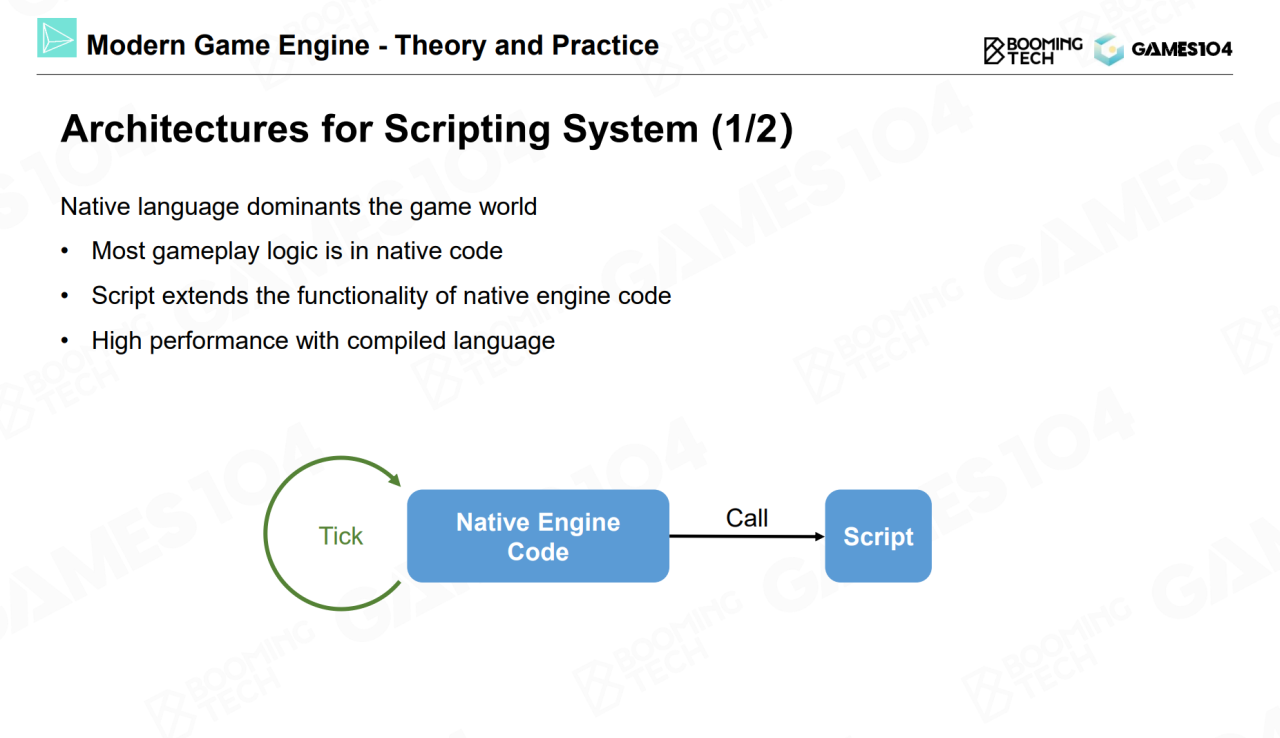Click the 'Tick' text inside the loop
Viewport: 1280px width, 738px height.
[x=340, y=536]
